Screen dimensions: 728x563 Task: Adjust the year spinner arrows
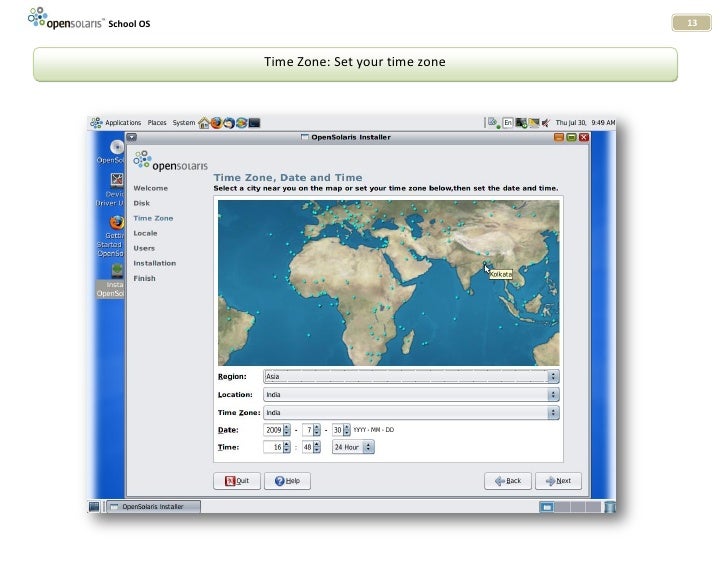pyautogui.click(x=287, y=430)
